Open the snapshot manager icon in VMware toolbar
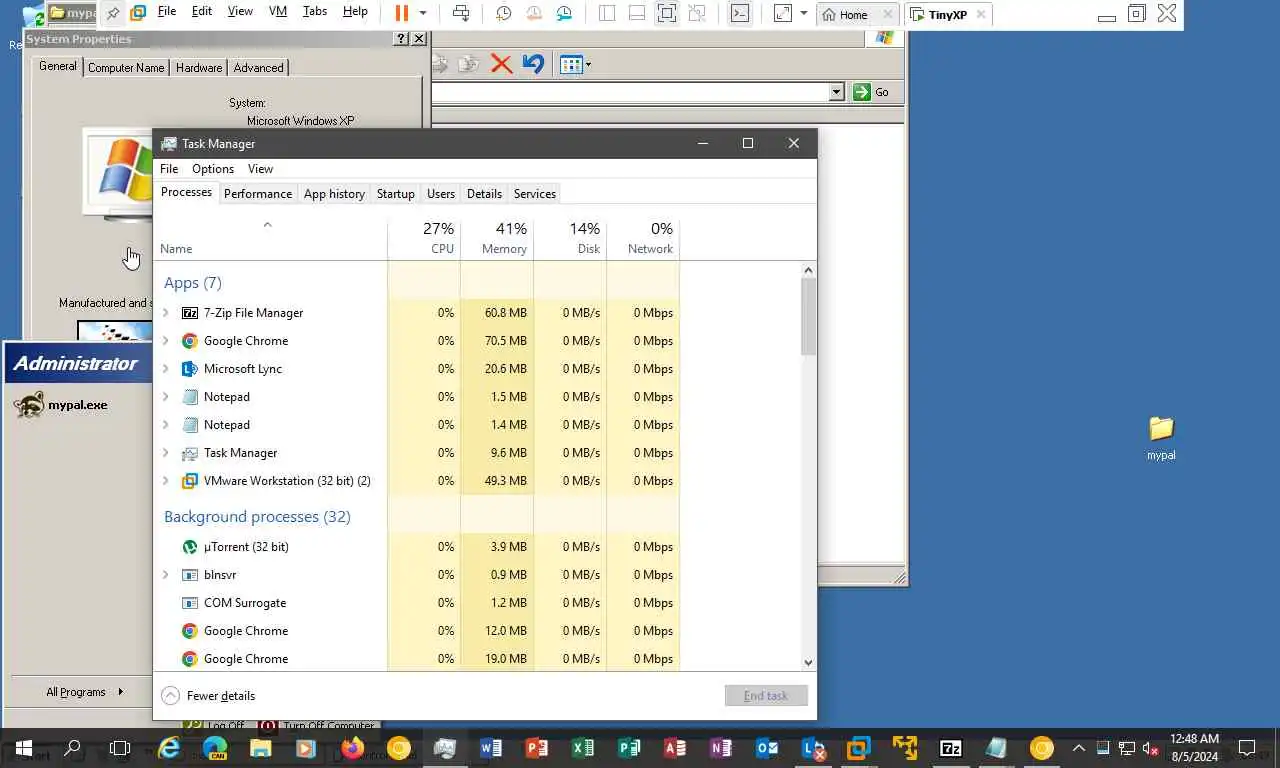The image size is (1280, 768). (x=565, y=13)
